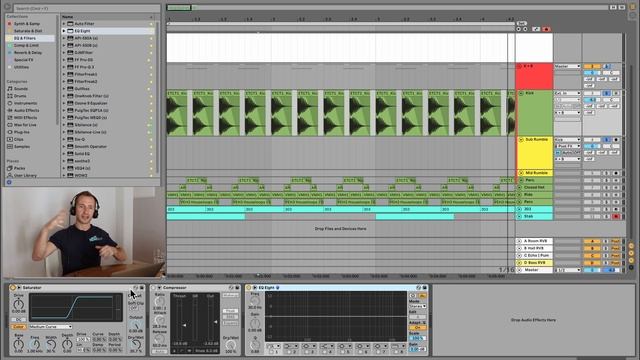Click Compressor Expand mode button

tap(230, 323)
